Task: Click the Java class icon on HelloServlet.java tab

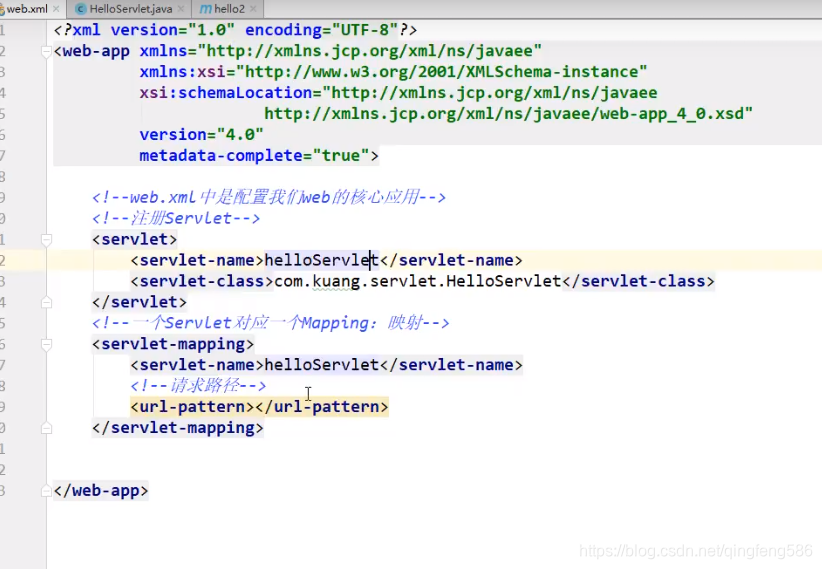Action: pyautogui.click(x=81, y=9)
